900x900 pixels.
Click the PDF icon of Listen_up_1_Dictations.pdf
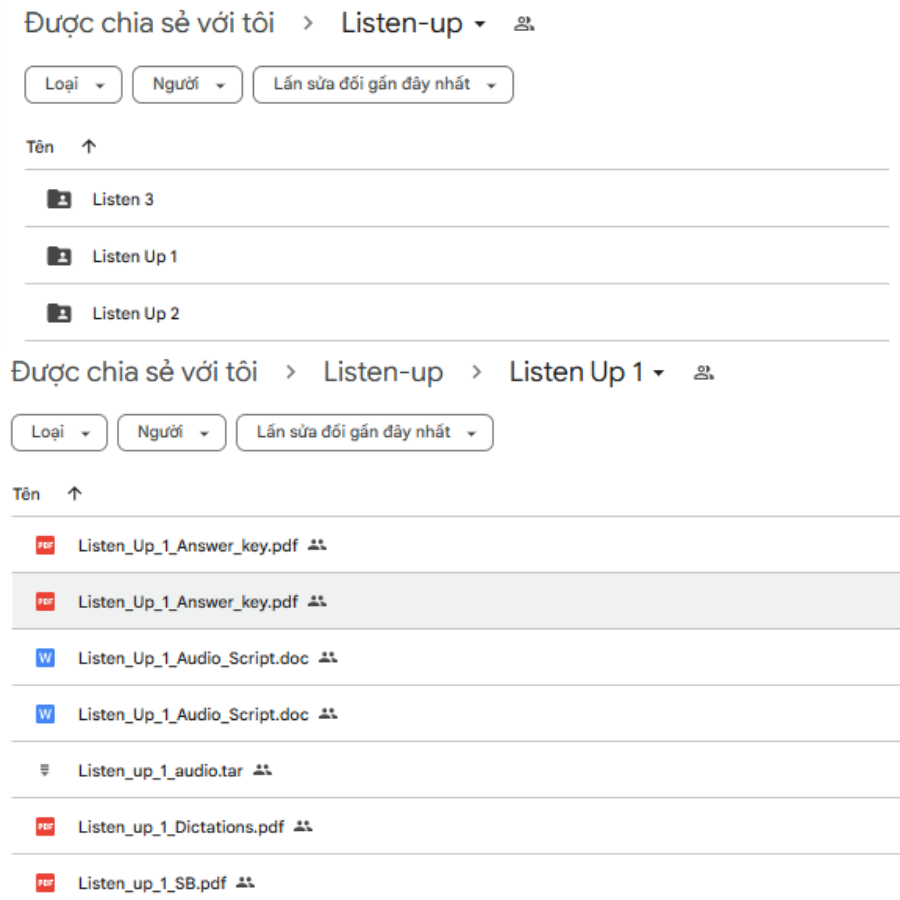pos(45,827)
